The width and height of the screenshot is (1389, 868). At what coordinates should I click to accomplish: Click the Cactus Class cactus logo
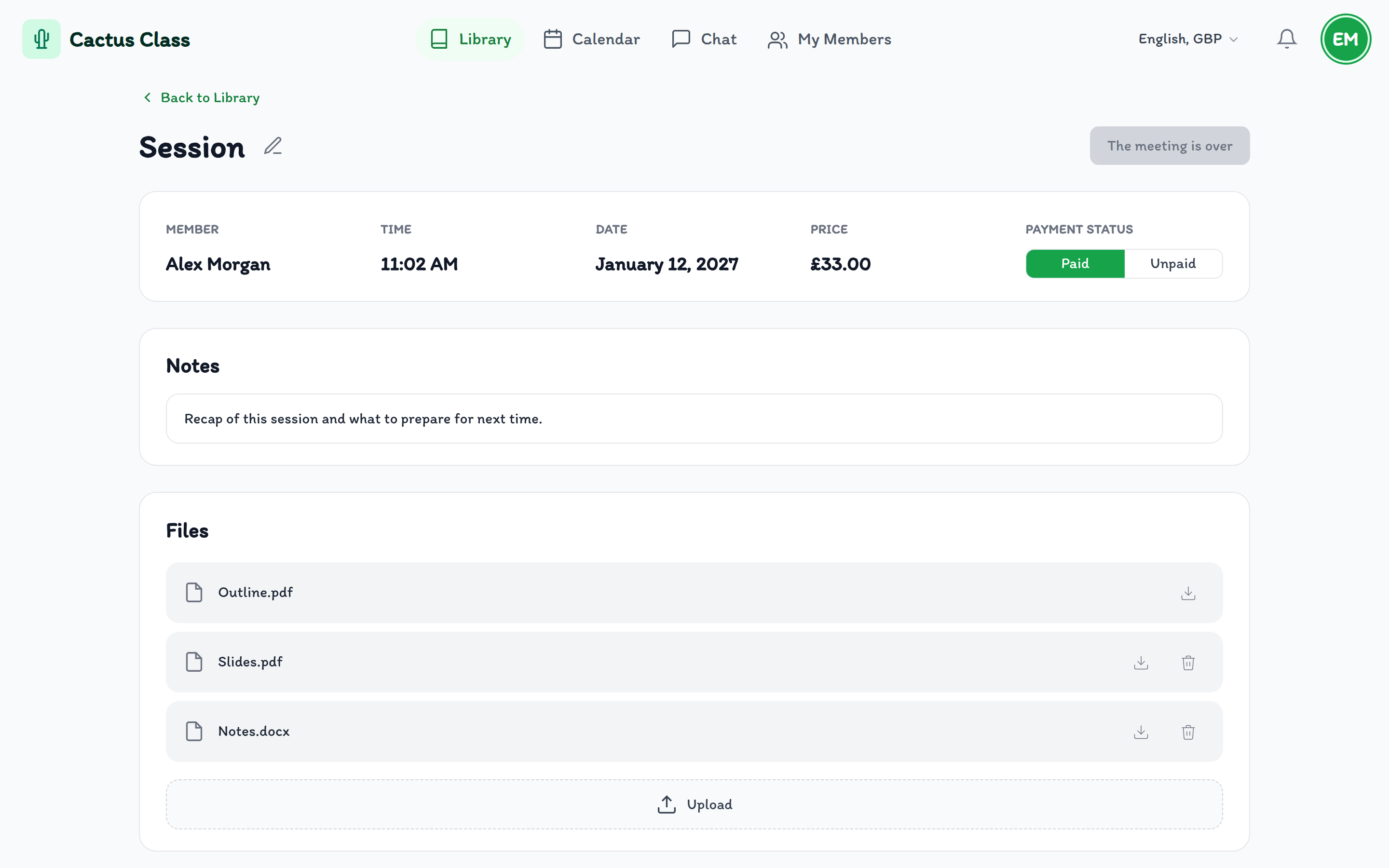coord(41,39)
